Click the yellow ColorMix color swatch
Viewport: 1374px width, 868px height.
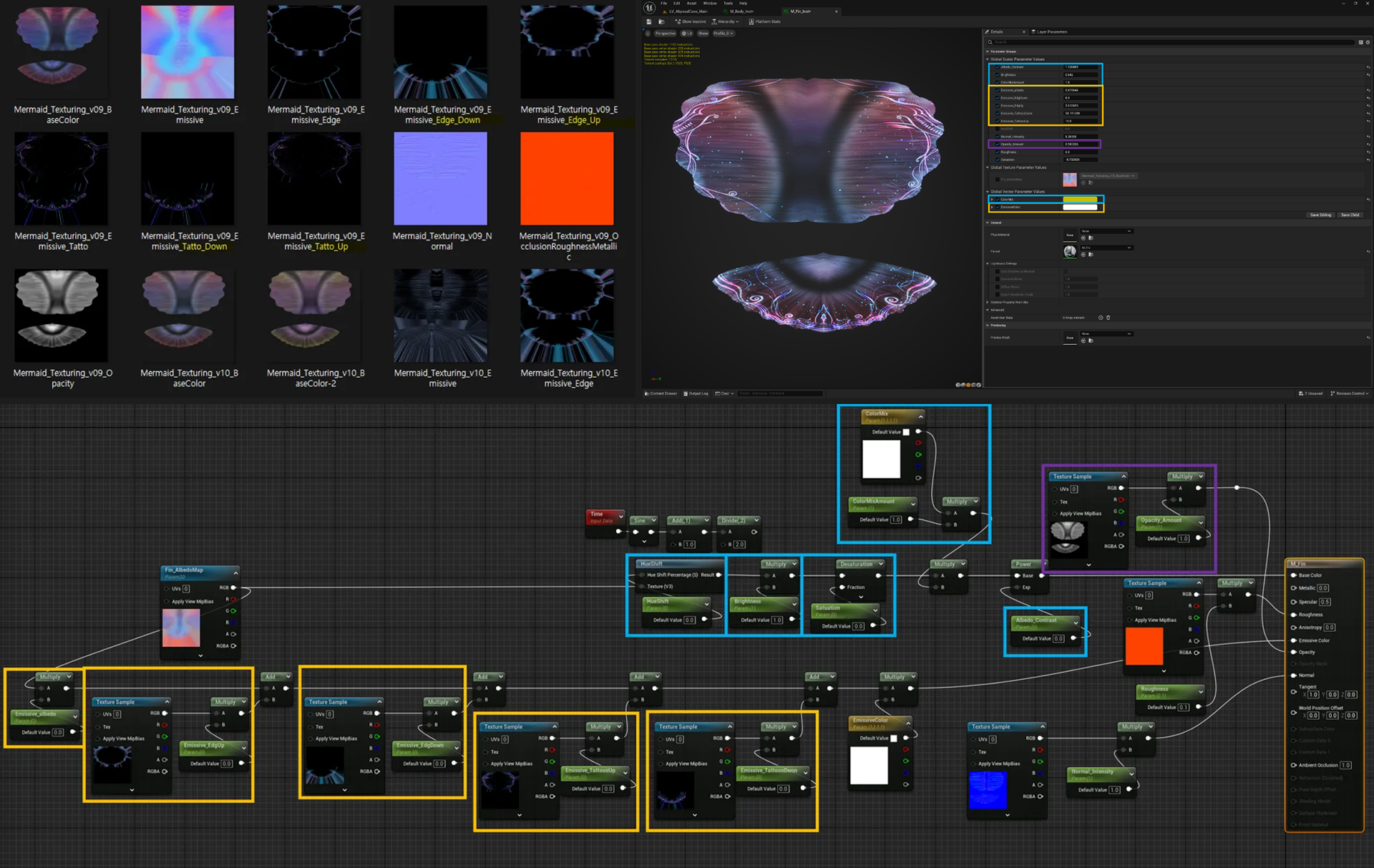(x=1080, y=200)
